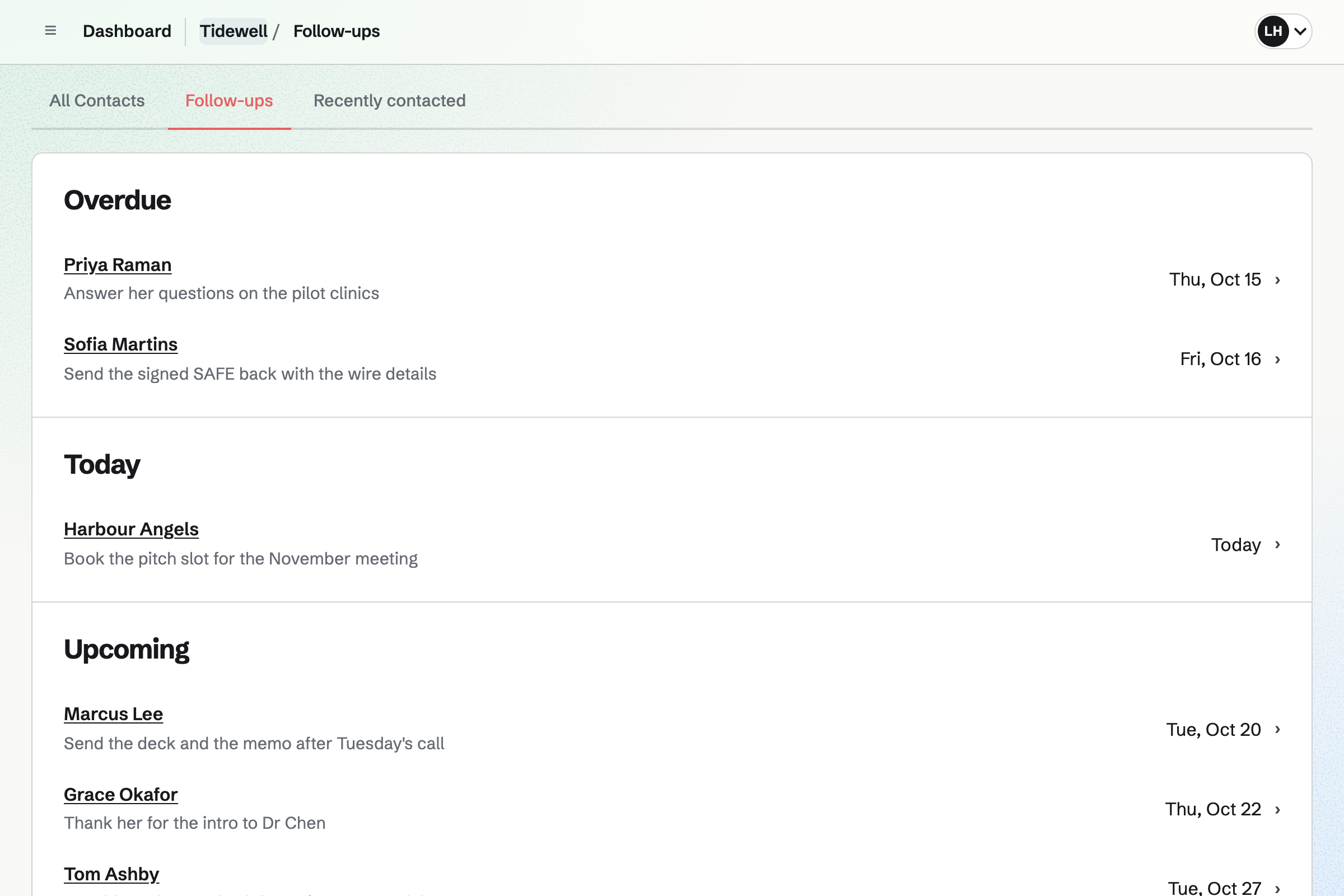Switch to the All Contacts tab
This screenshot has height=896, width=1344.
97,101
